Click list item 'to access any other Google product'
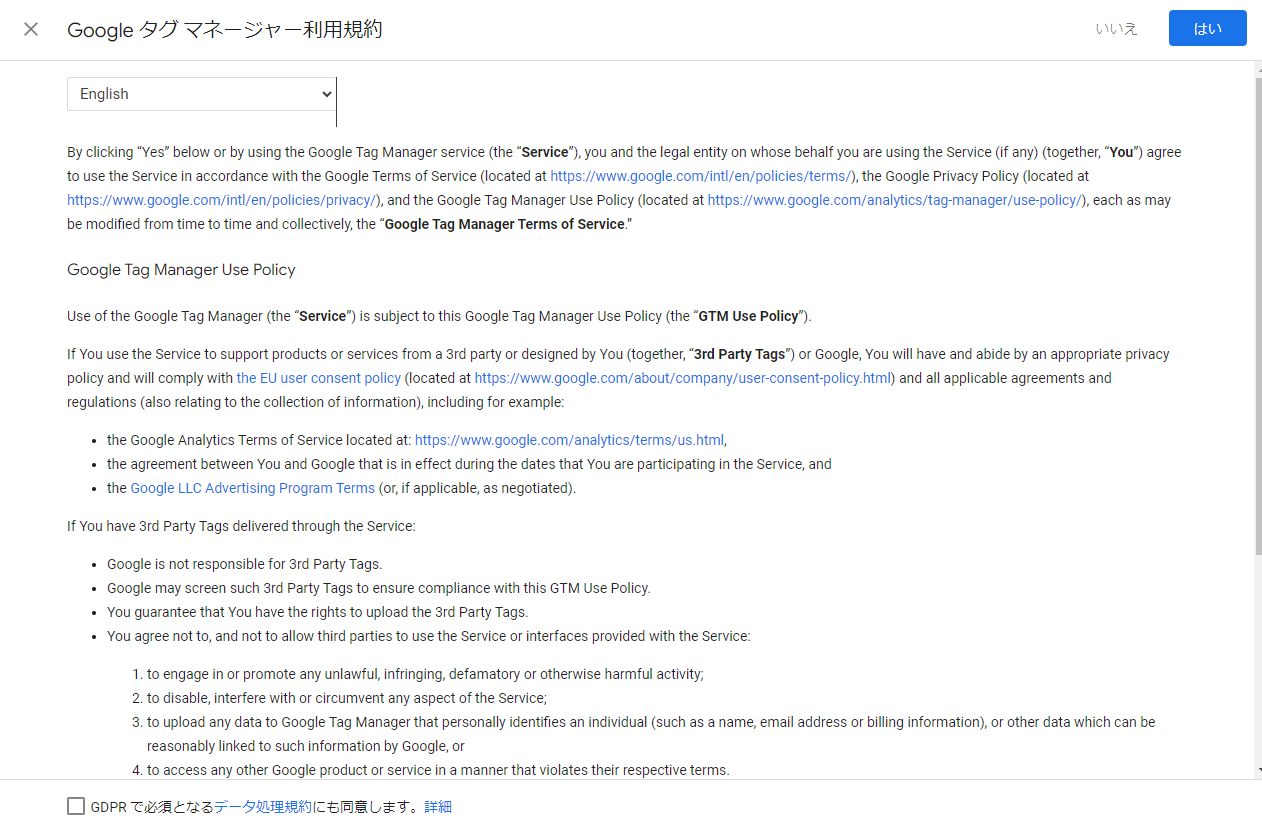The width and height of the screenshot is (1262, 827). 438,770
